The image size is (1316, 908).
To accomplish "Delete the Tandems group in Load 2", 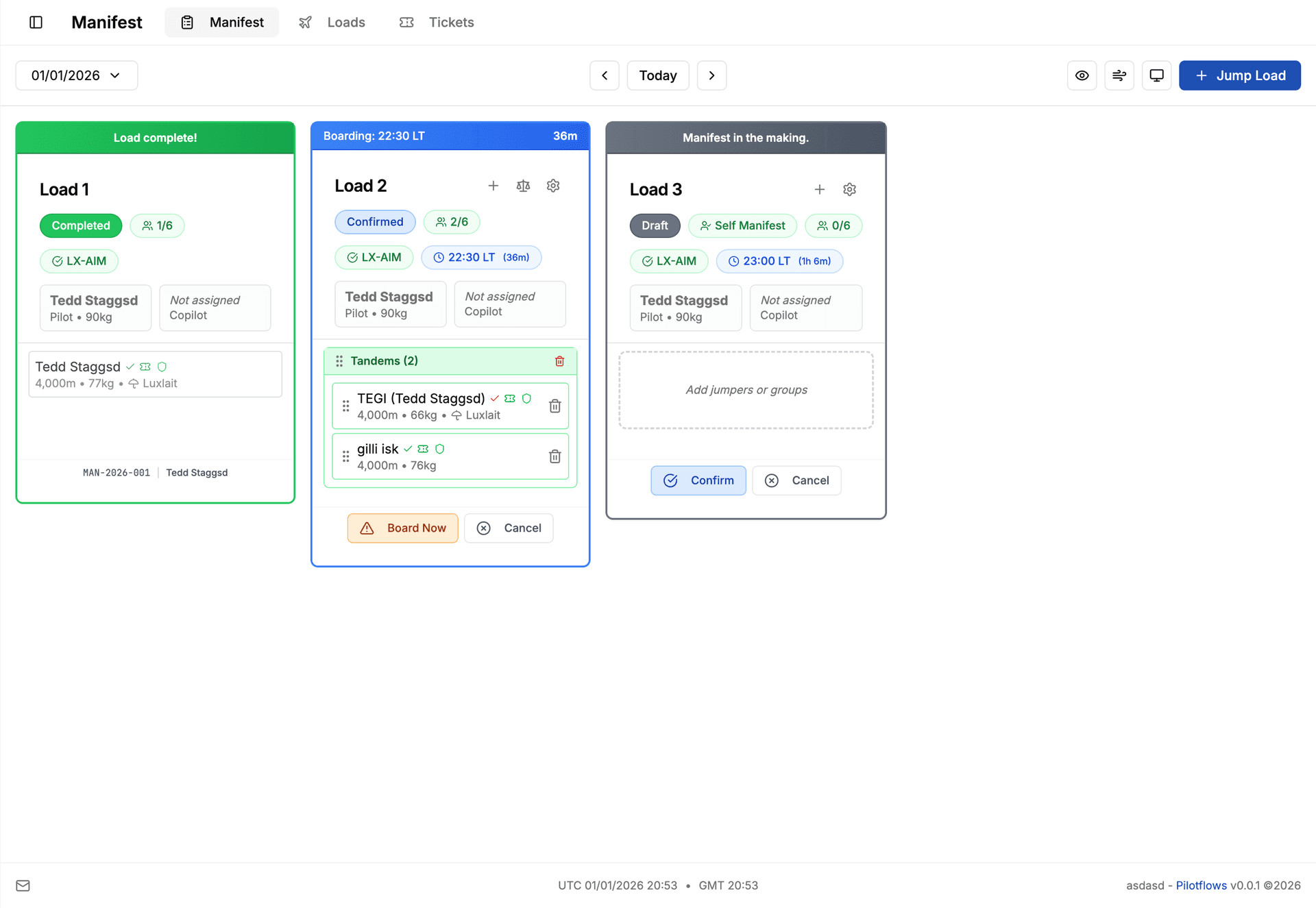I will tap(559, 360).
